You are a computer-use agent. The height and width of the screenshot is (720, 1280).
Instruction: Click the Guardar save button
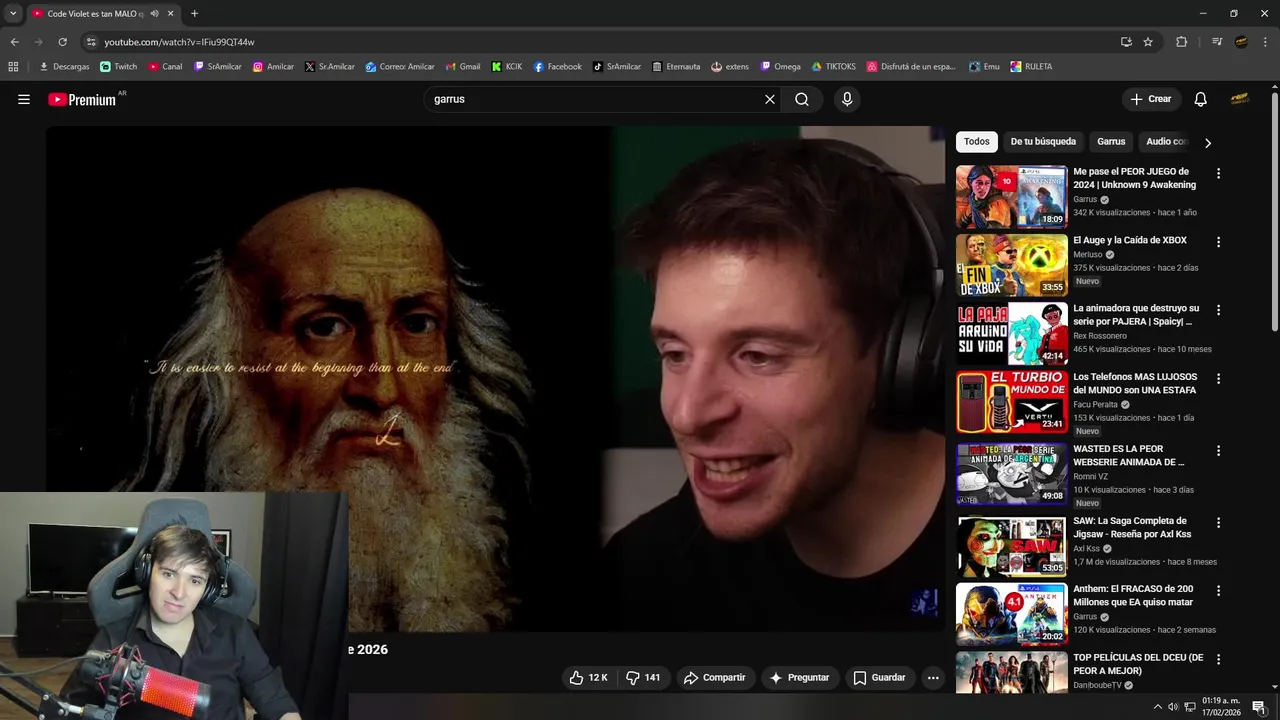(x=879, y=677)
